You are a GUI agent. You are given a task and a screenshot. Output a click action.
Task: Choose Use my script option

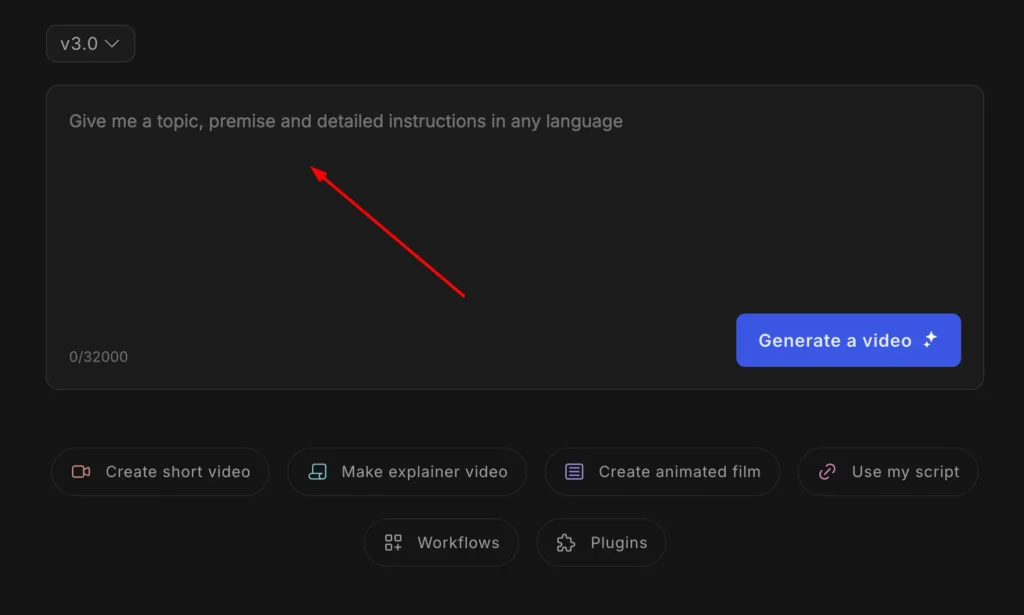coord(888,471)
